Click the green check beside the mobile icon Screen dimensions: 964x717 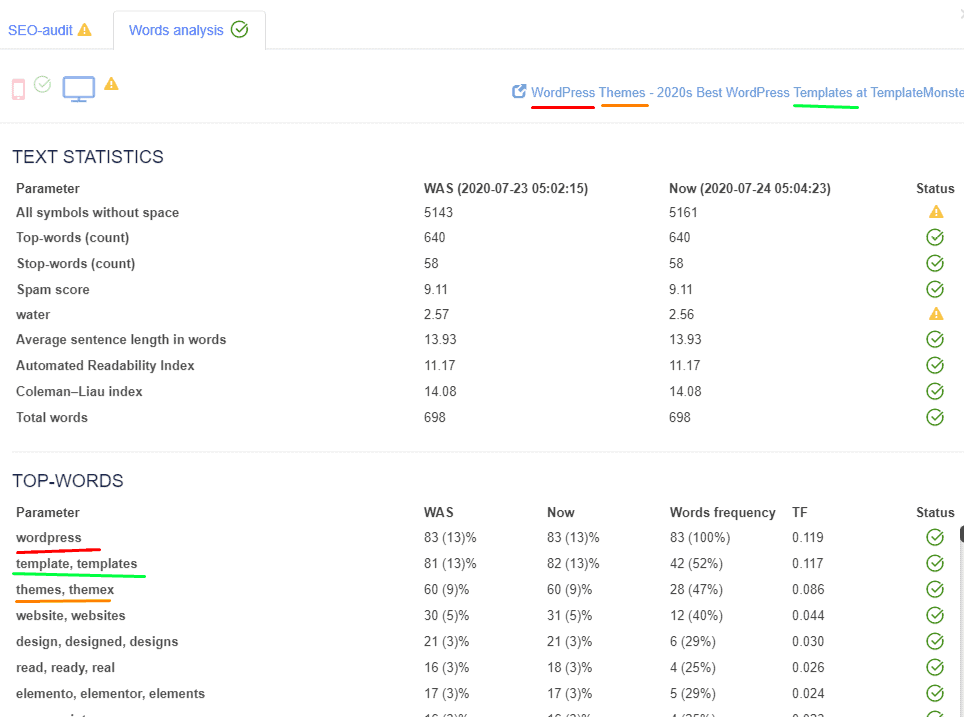(42, 87)
